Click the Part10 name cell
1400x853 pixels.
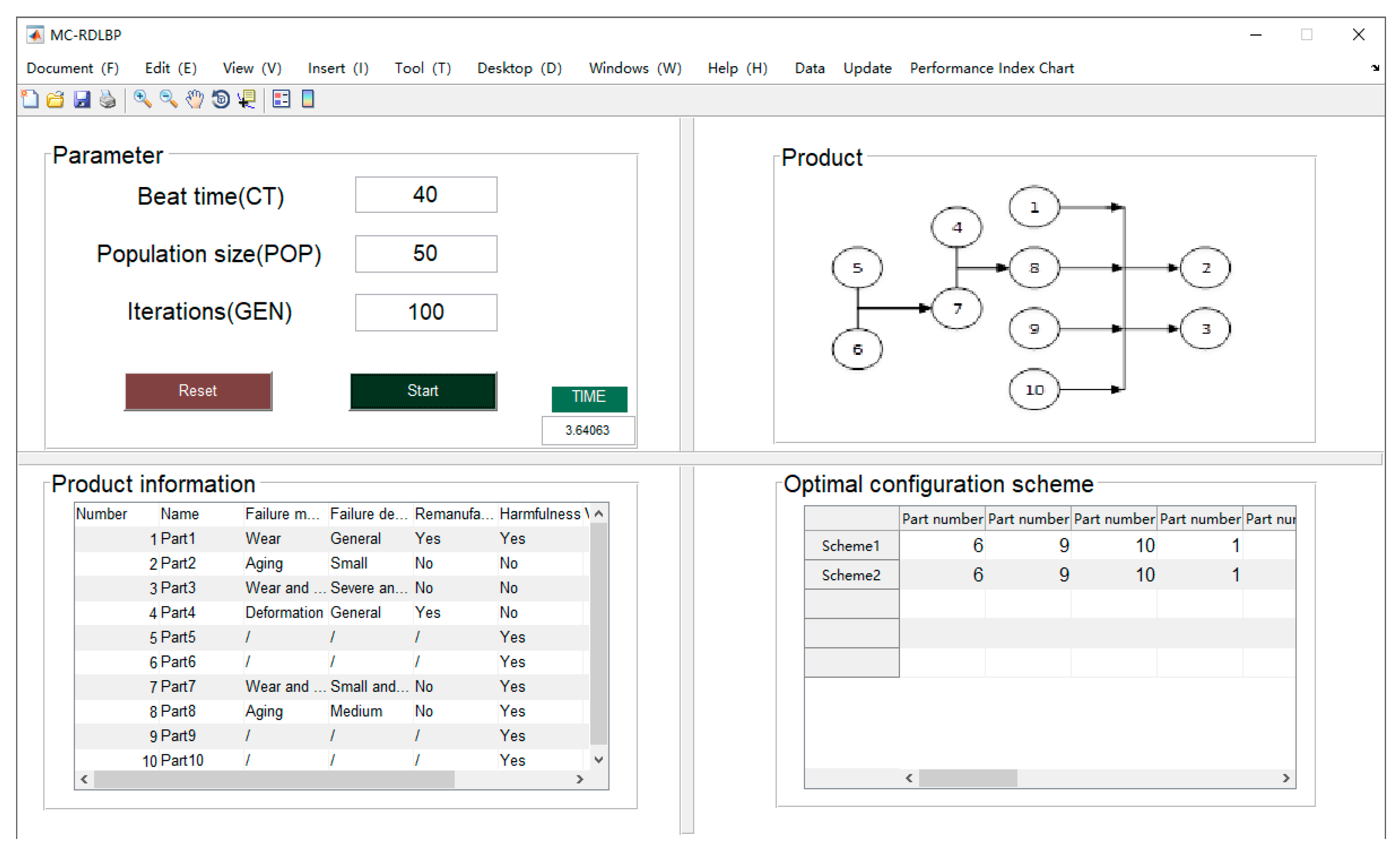[201, 760]
